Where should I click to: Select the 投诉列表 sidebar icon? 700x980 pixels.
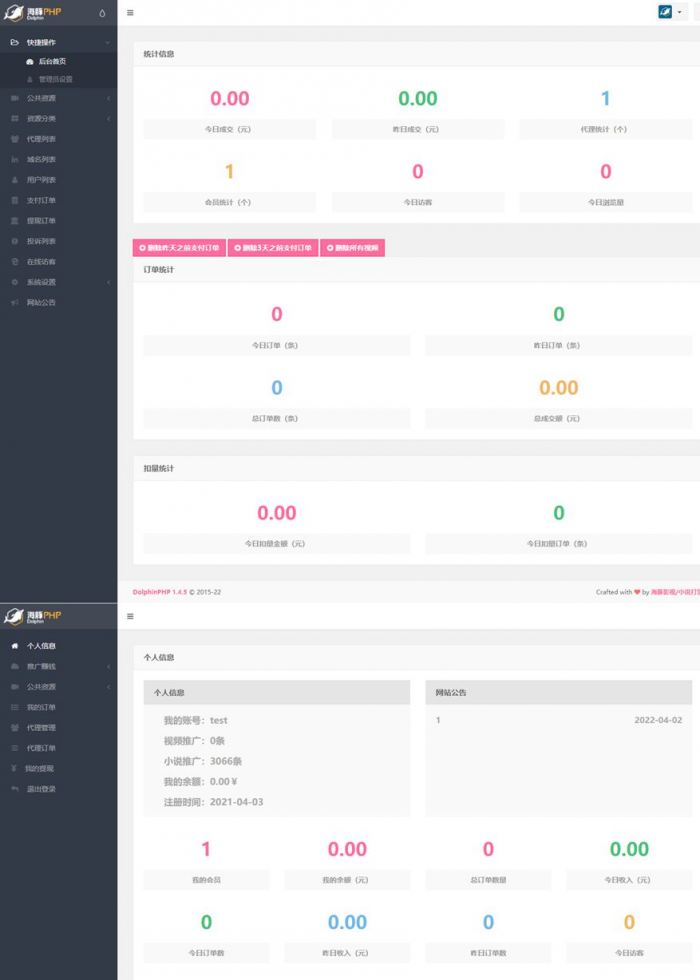point(15,241)
